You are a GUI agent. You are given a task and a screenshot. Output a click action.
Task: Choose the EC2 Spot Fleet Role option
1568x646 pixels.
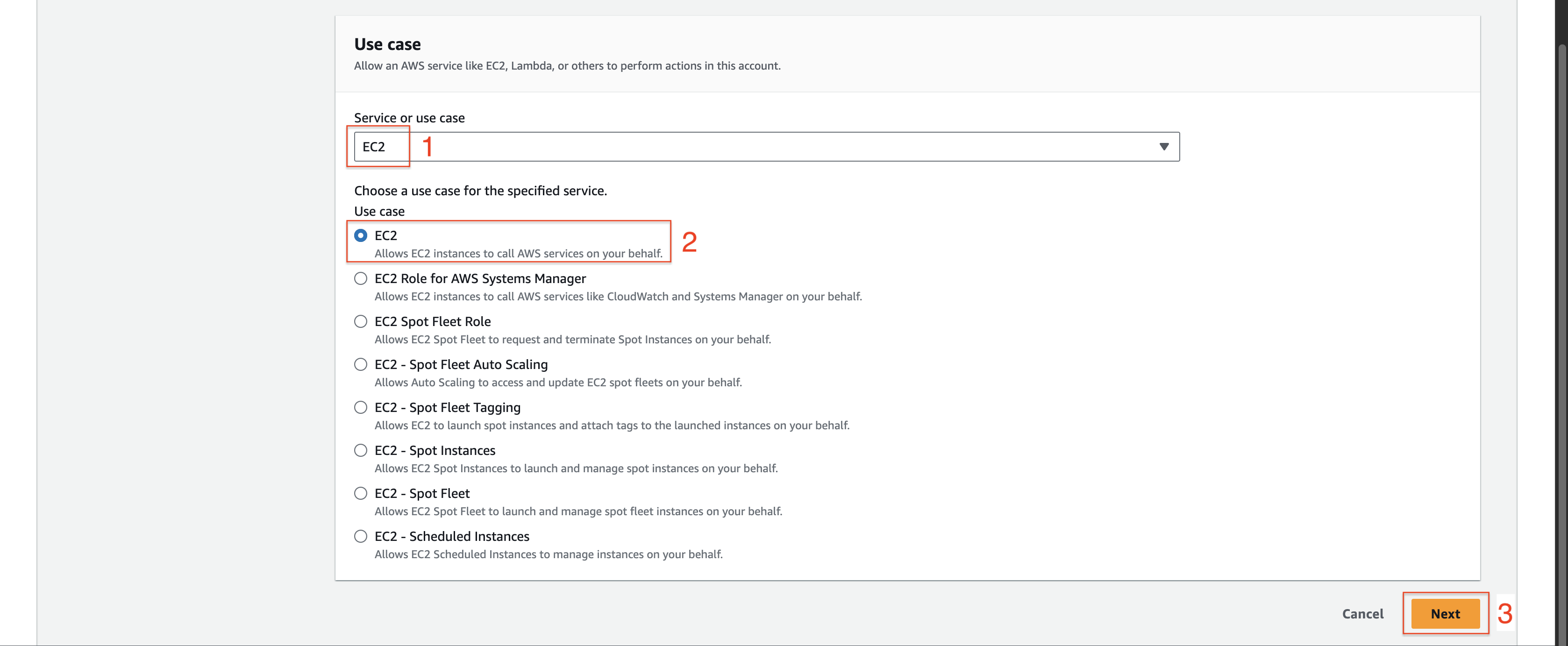pyautogui.click(x=360, y=321)
